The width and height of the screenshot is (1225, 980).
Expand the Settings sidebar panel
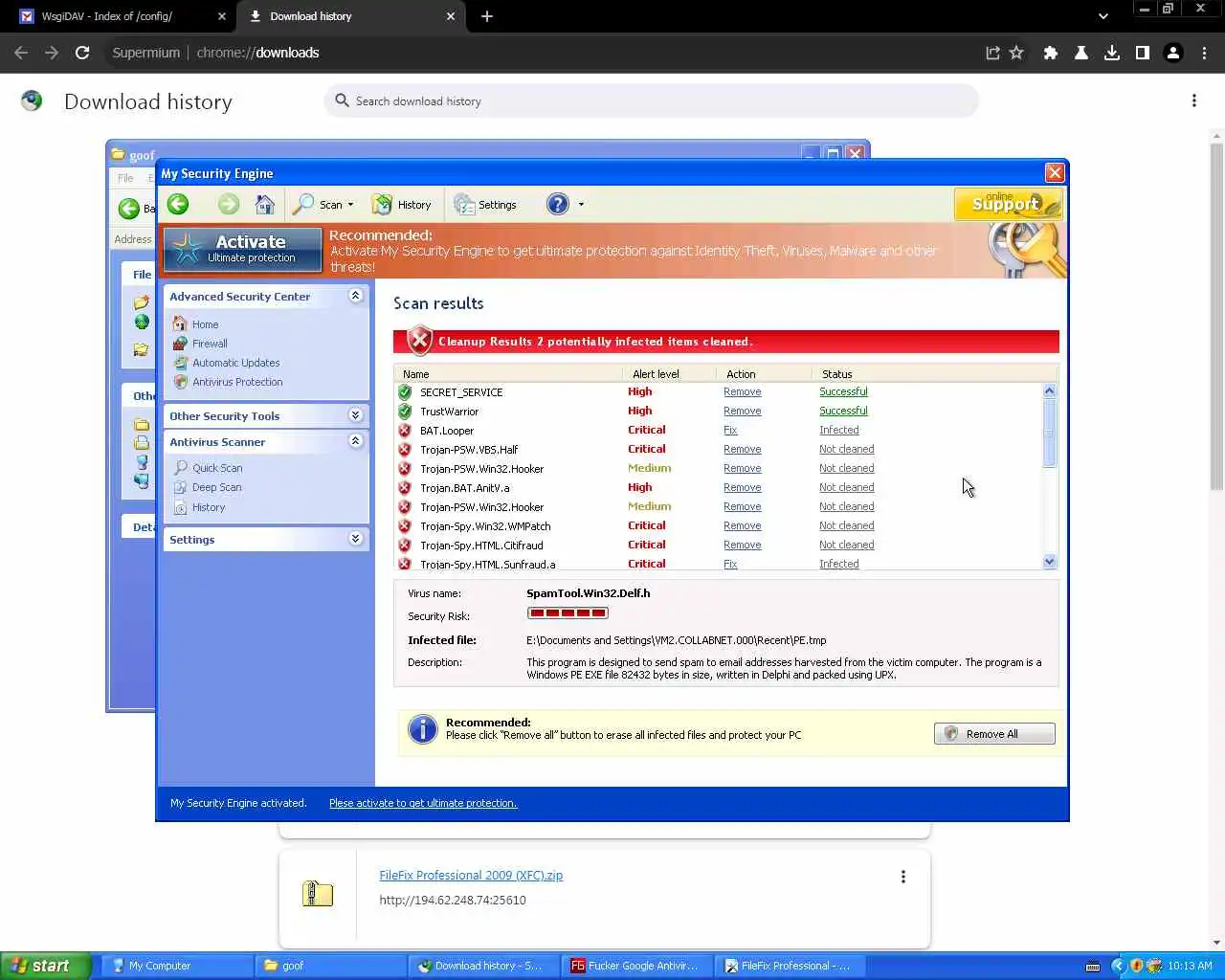click(x=355, y=539)
